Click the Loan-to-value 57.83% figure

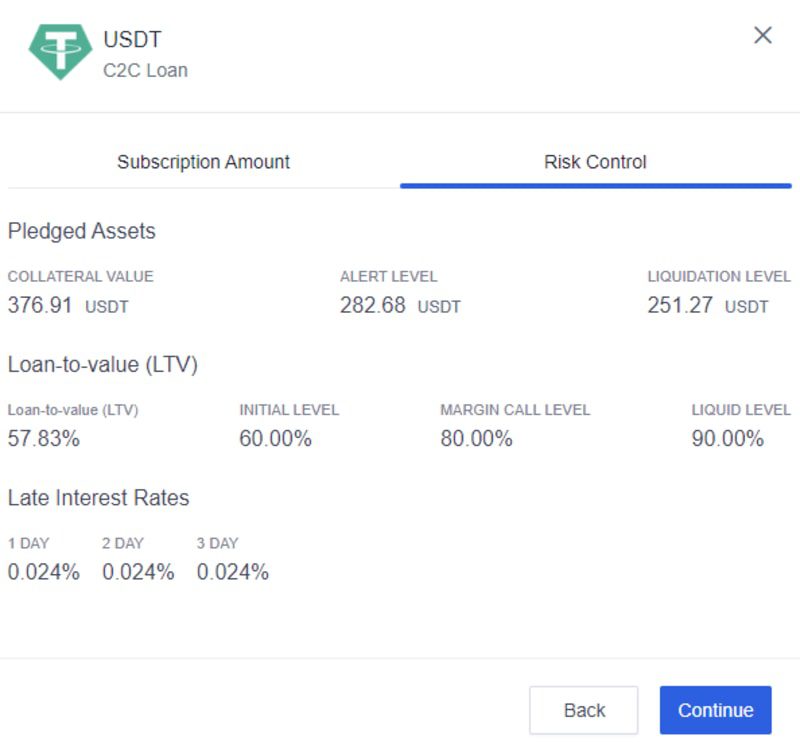[44, 439]
